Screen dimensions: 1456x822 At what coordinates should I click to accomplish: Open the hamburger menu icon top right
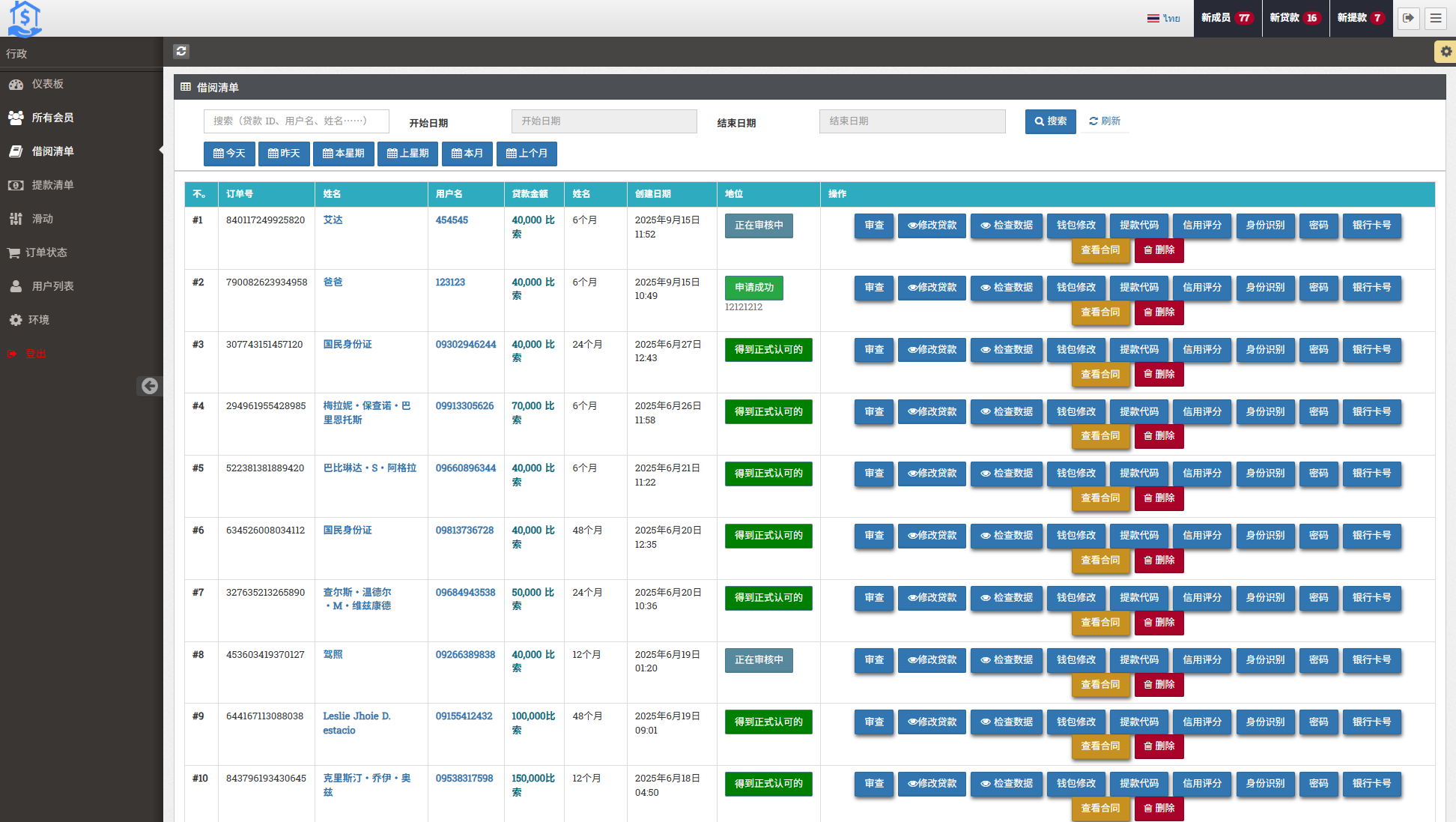pos(1436,18)
